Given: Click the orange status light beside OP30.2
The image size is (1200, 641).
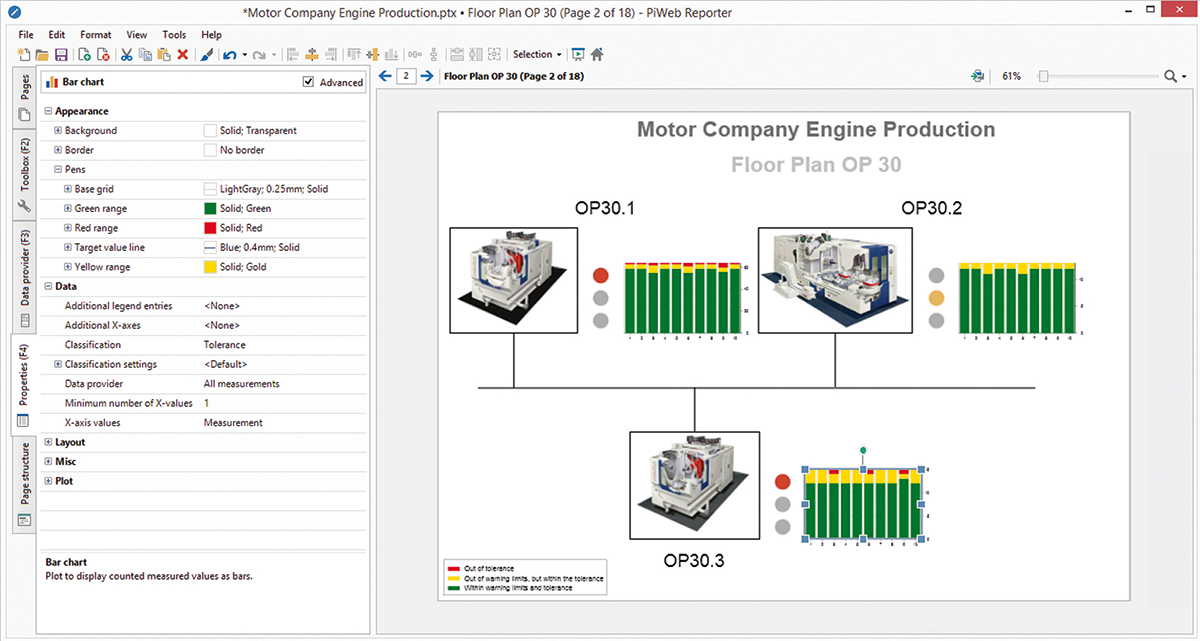Looking at the screenshot, I should (936, 298).
